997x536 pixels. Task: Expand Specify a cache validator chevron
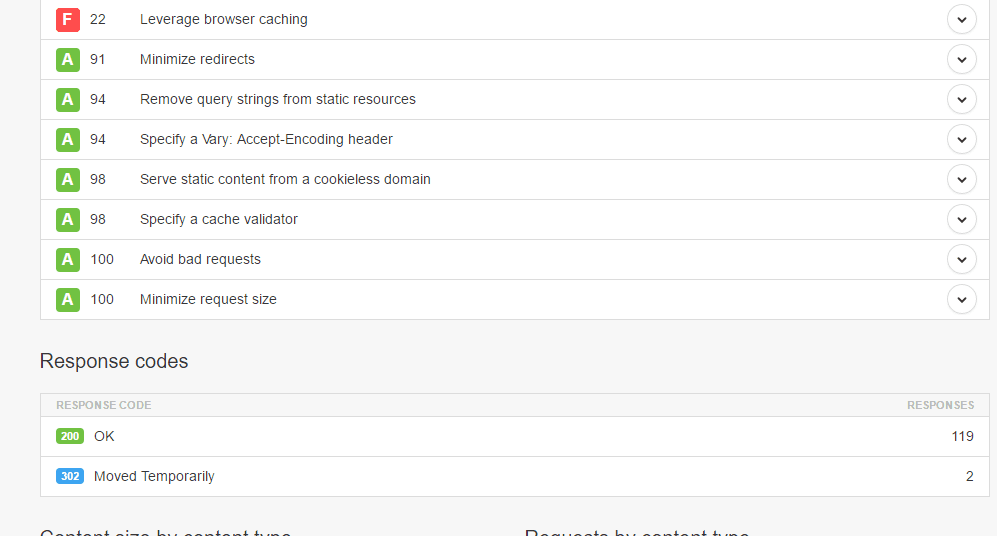point(961,219)
